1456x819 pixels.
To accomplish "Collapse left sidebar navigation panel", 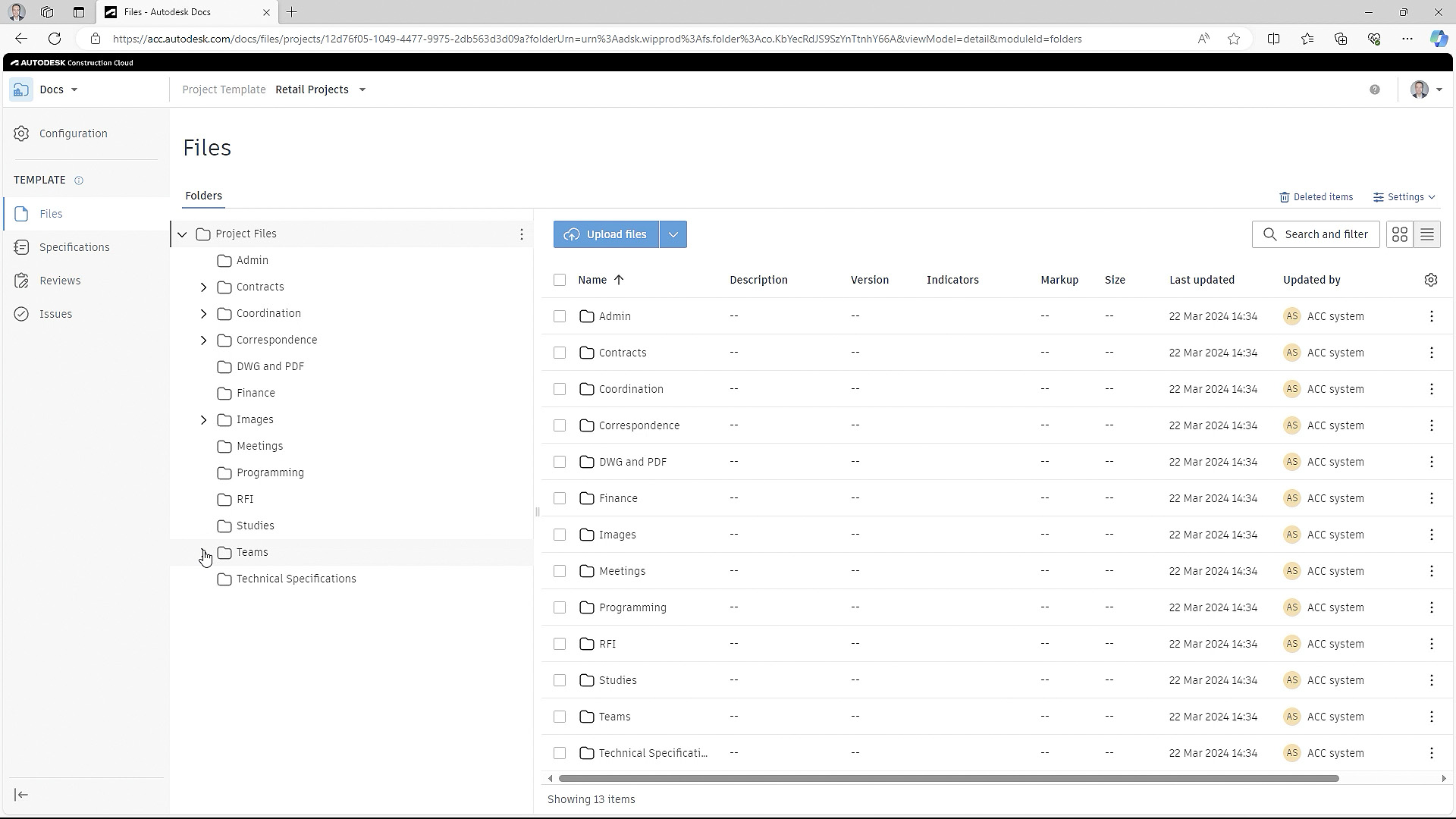I will pyautogui.click(x=21, y=795).
